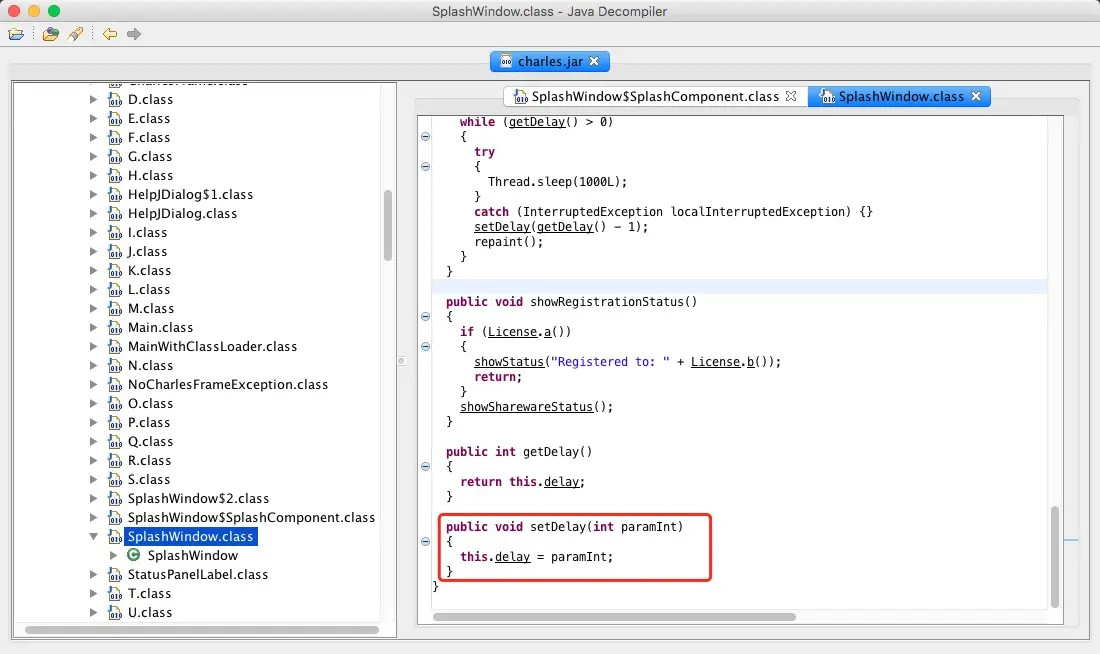This screenshot has height=654, width=1100.
Task: Collapse the try block fold marker
Action: tap(425, 166)
